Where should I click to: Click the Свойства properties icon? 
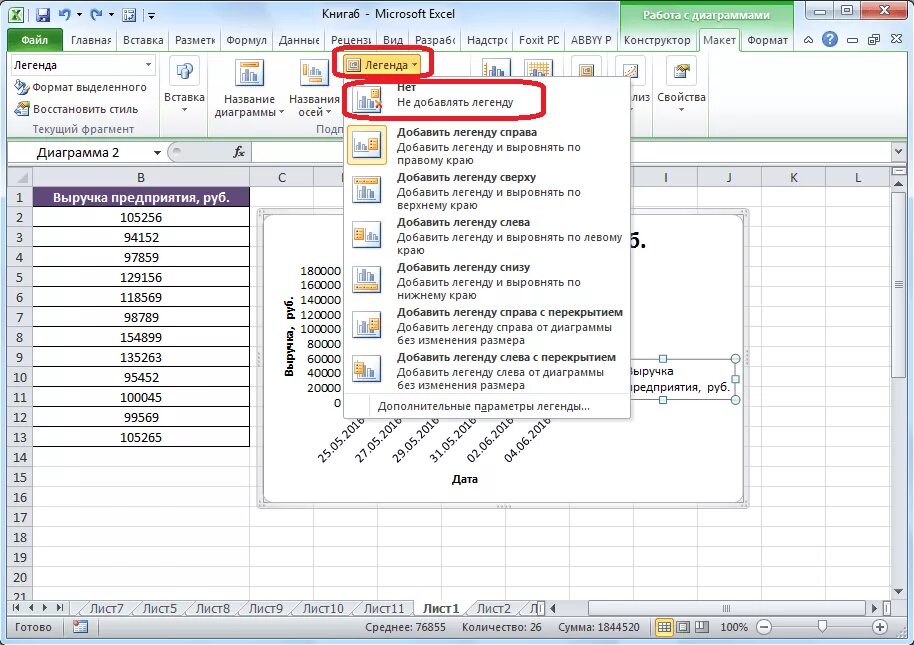tap(681, 72)
